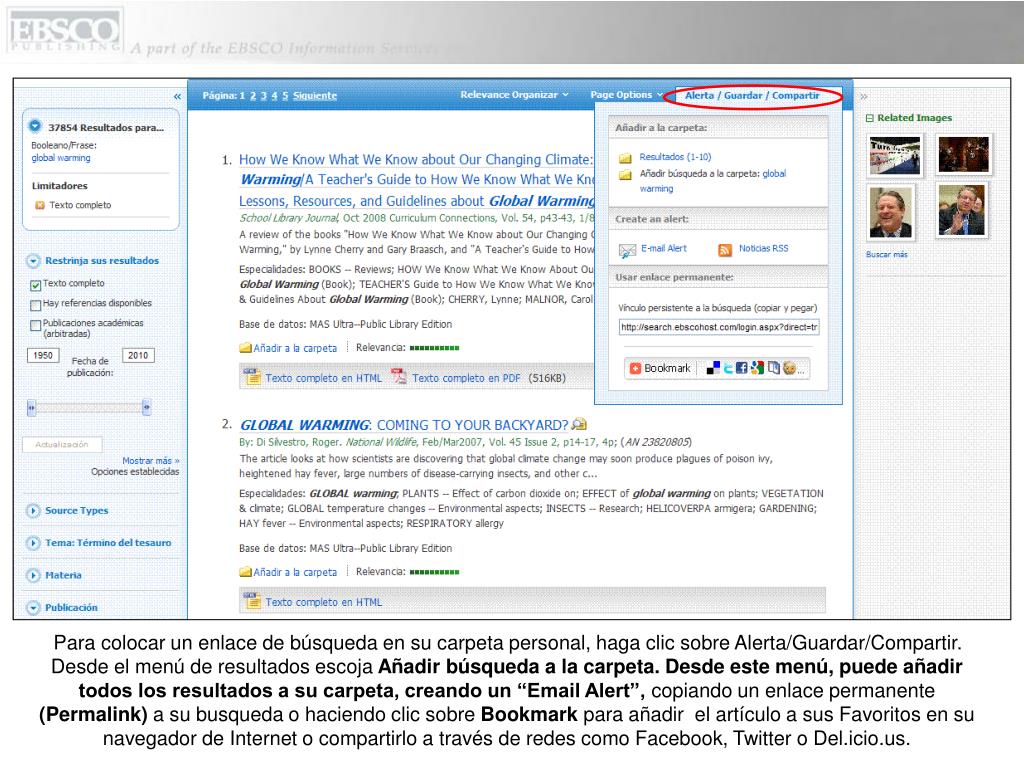
Task: Click the 2010 end year field
Action: coord(138,355)
